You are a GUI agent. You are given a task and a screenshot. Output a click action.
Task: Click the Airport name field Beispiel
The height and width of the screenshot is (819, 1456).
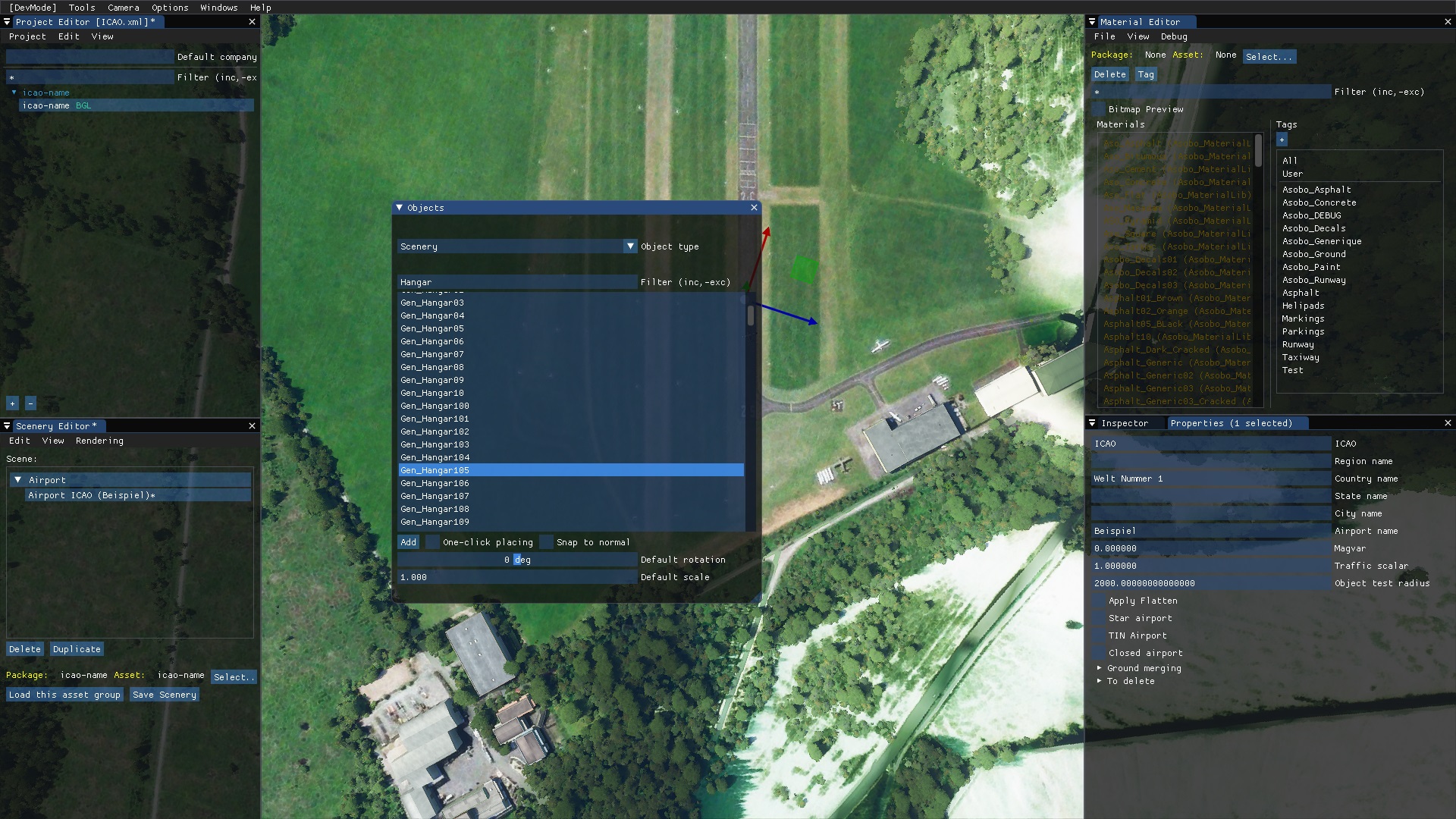pyautogui.click(x=1211, y=531)
